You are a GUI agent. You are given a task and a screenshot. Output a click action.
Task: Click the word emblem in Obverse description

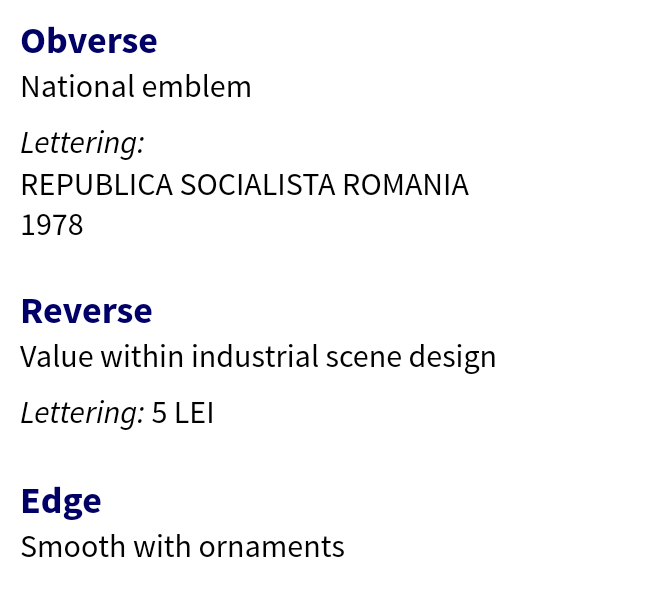(197, 87)
